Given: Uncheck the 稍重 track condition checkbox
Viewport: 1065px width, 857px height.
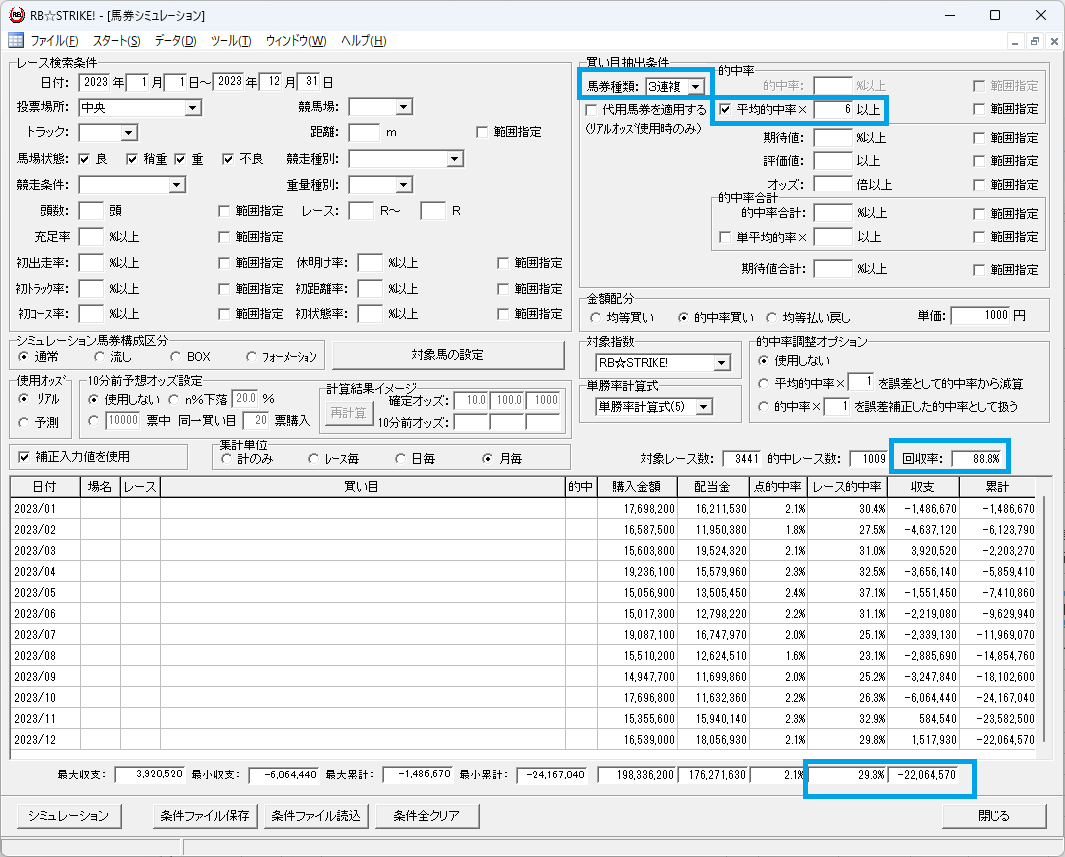Looking at the screenshot, I should [132, 159].
